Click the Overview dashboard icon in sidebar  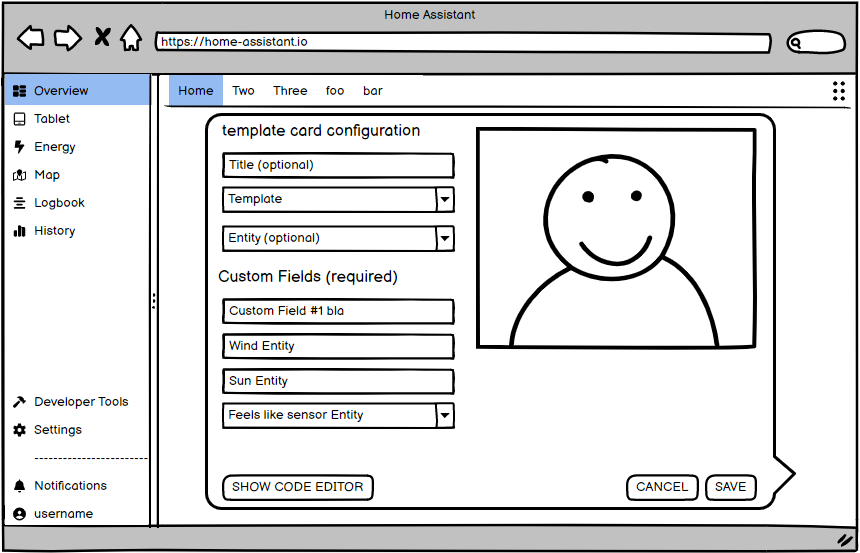pyautogui.click(x=19, y=91)
